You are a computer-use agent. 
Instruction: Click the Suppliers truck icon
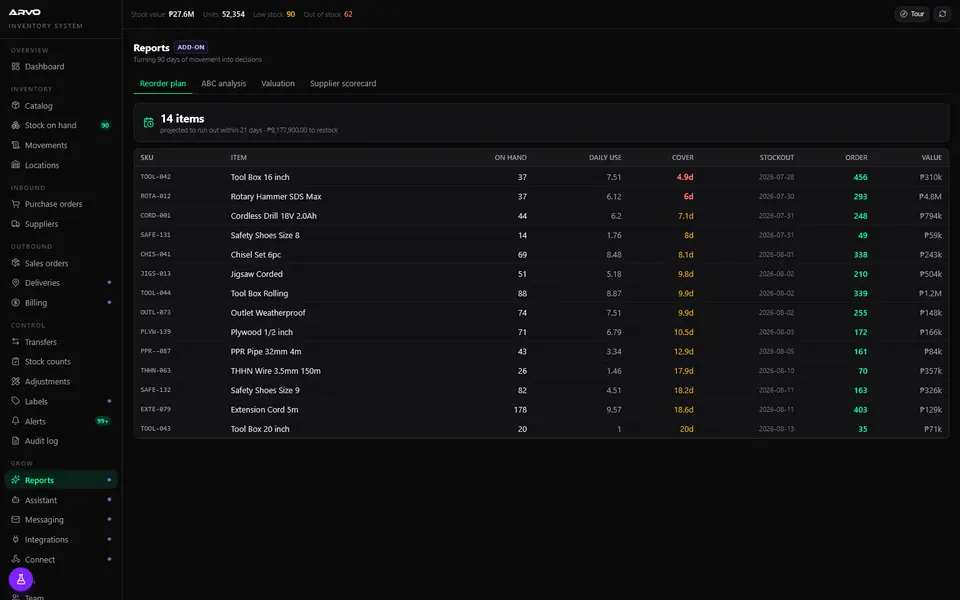15,223
